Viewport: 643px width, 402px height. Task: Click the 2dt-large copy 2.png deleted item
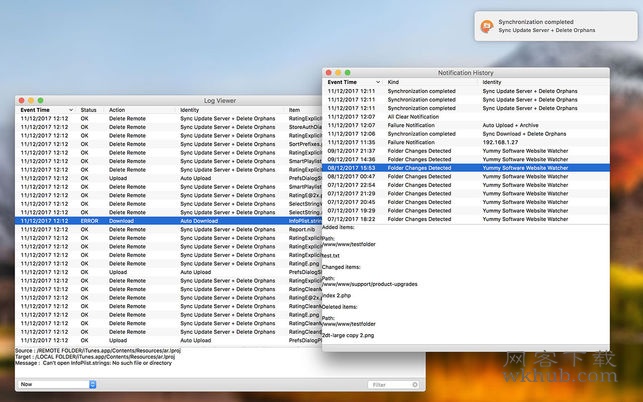tap(348, 335)
